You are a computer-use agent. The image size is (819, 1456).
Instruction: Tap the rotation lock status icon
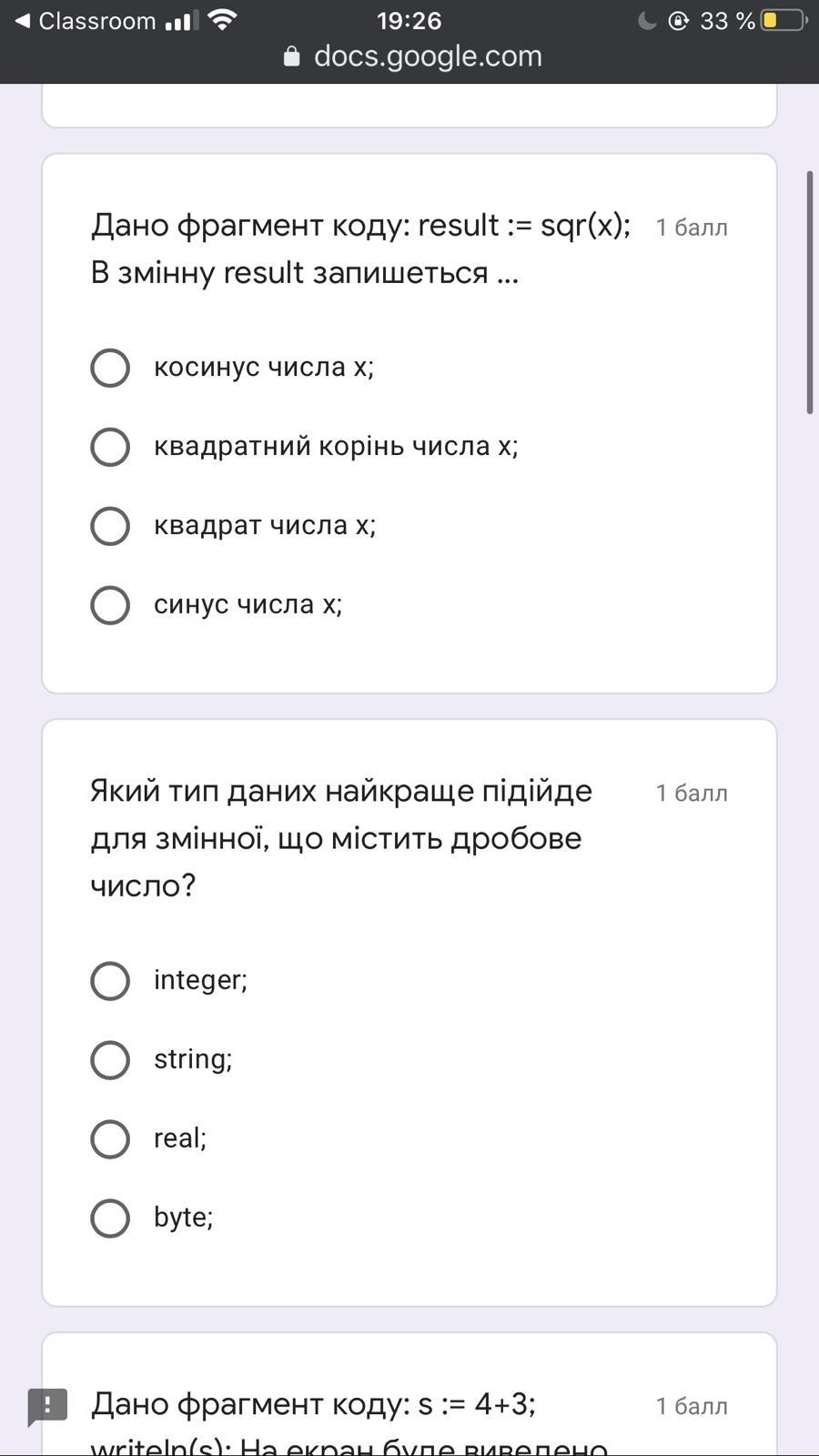pos(678,20)
